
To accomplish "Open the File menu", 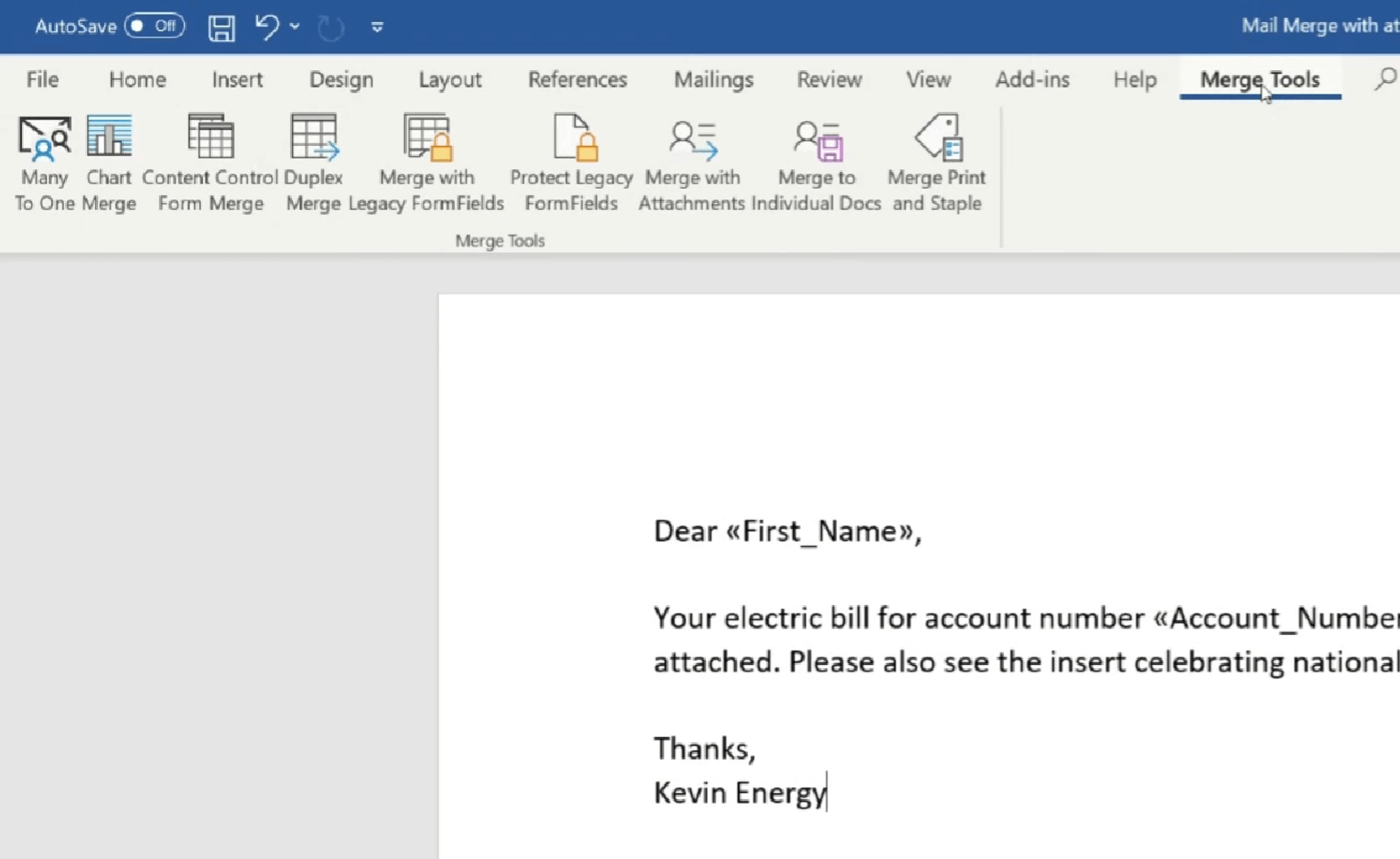I will coord(43,79).
